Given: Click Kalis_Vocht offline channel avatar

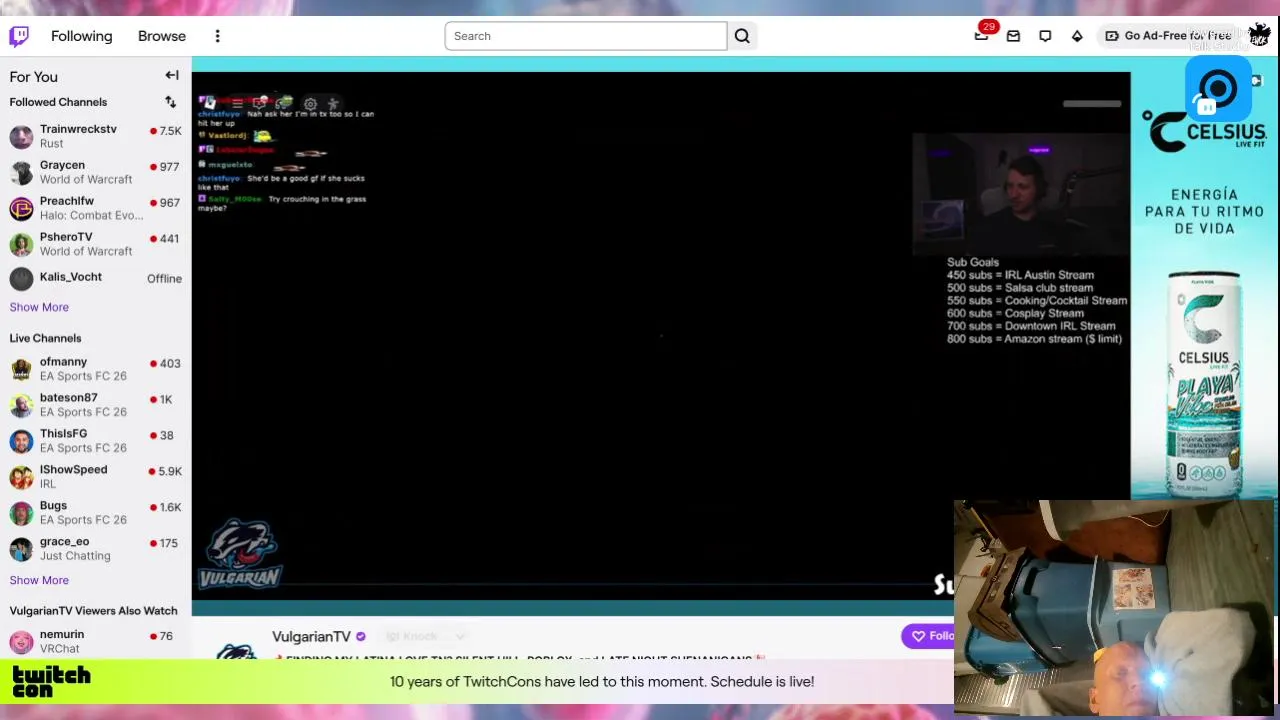Looking at the screenshot, I should click(x=21, y=279).
